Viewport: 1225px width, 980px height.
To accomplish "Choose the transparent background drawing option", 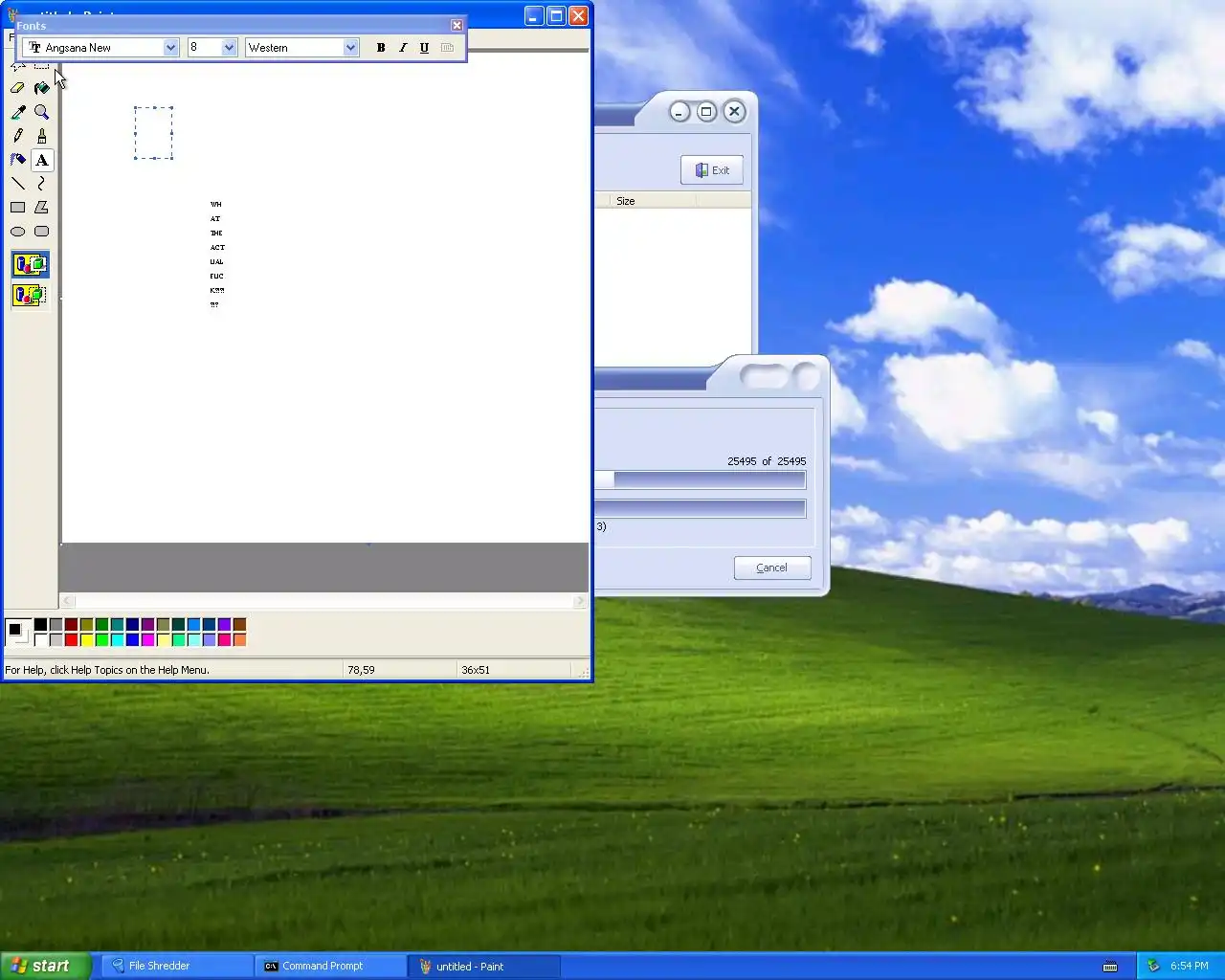I will [30, 295].
